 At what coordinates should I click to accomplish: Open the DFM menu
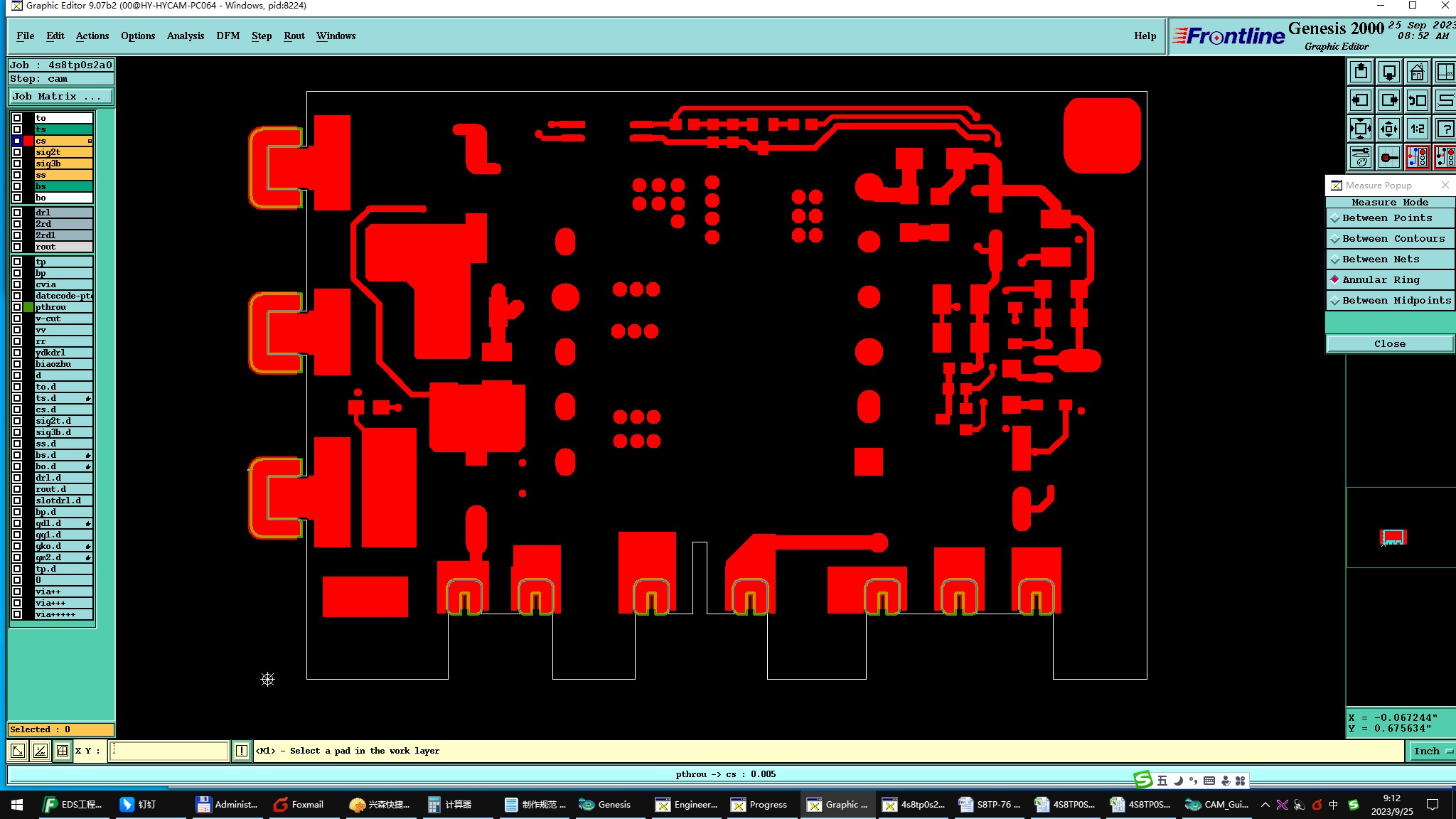coord(227,36)
